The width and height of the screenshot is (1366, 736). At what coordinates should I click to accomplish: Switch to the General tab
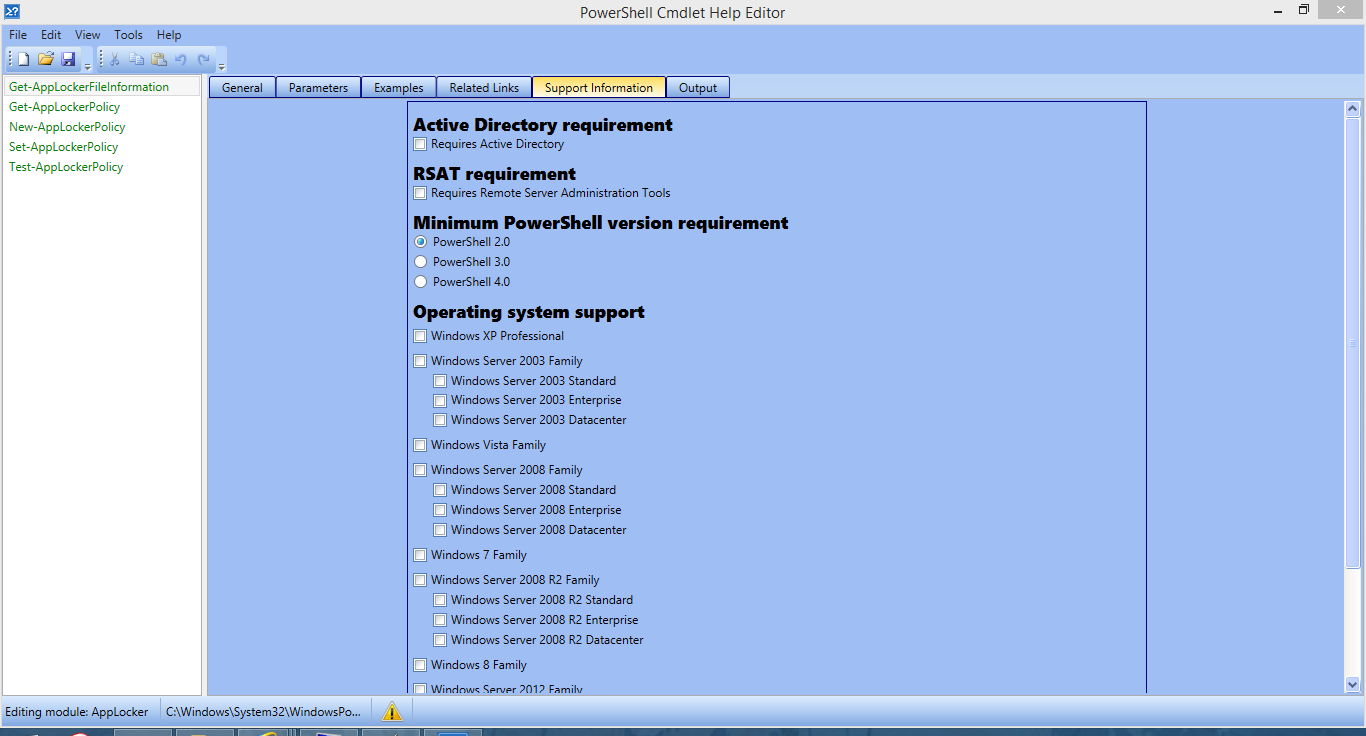(x=242, y=87)
